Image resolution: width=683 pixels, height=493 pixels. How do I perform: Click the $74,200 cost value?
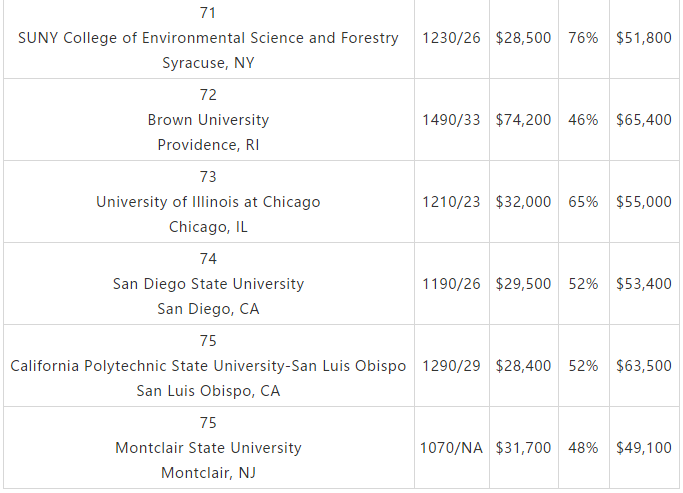(523, 120)
